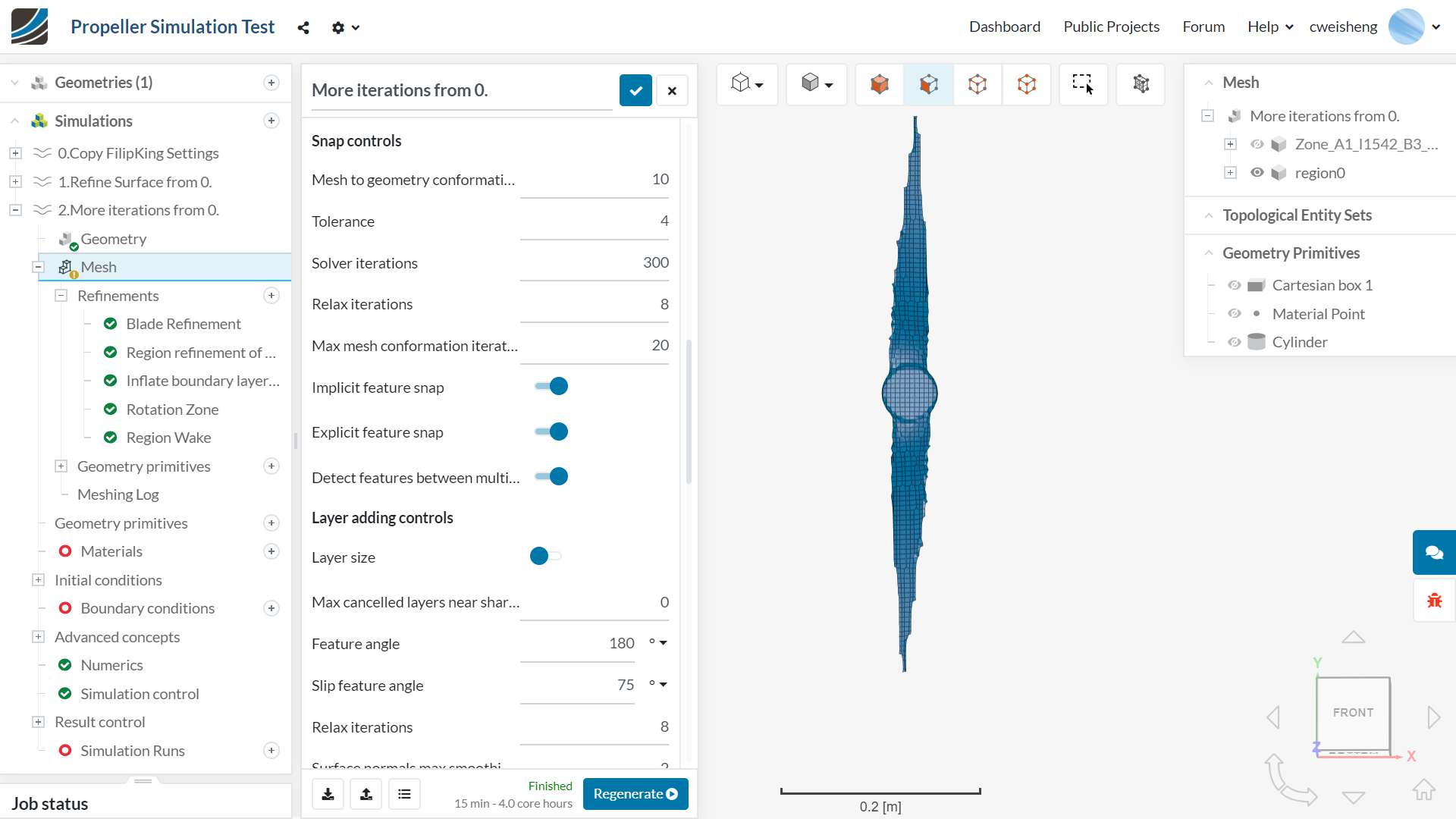Disable Implicit feature snap toggle

coord(551,387)
